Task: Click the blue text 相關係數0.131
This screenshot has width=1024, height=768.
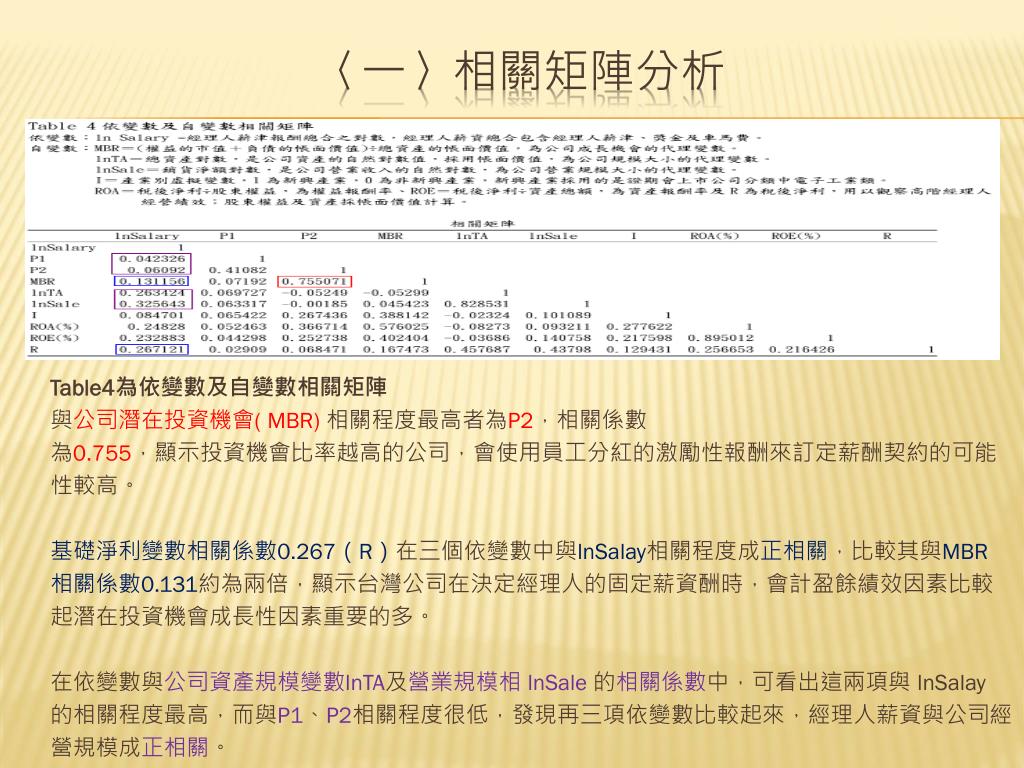Action: (124, 583)
